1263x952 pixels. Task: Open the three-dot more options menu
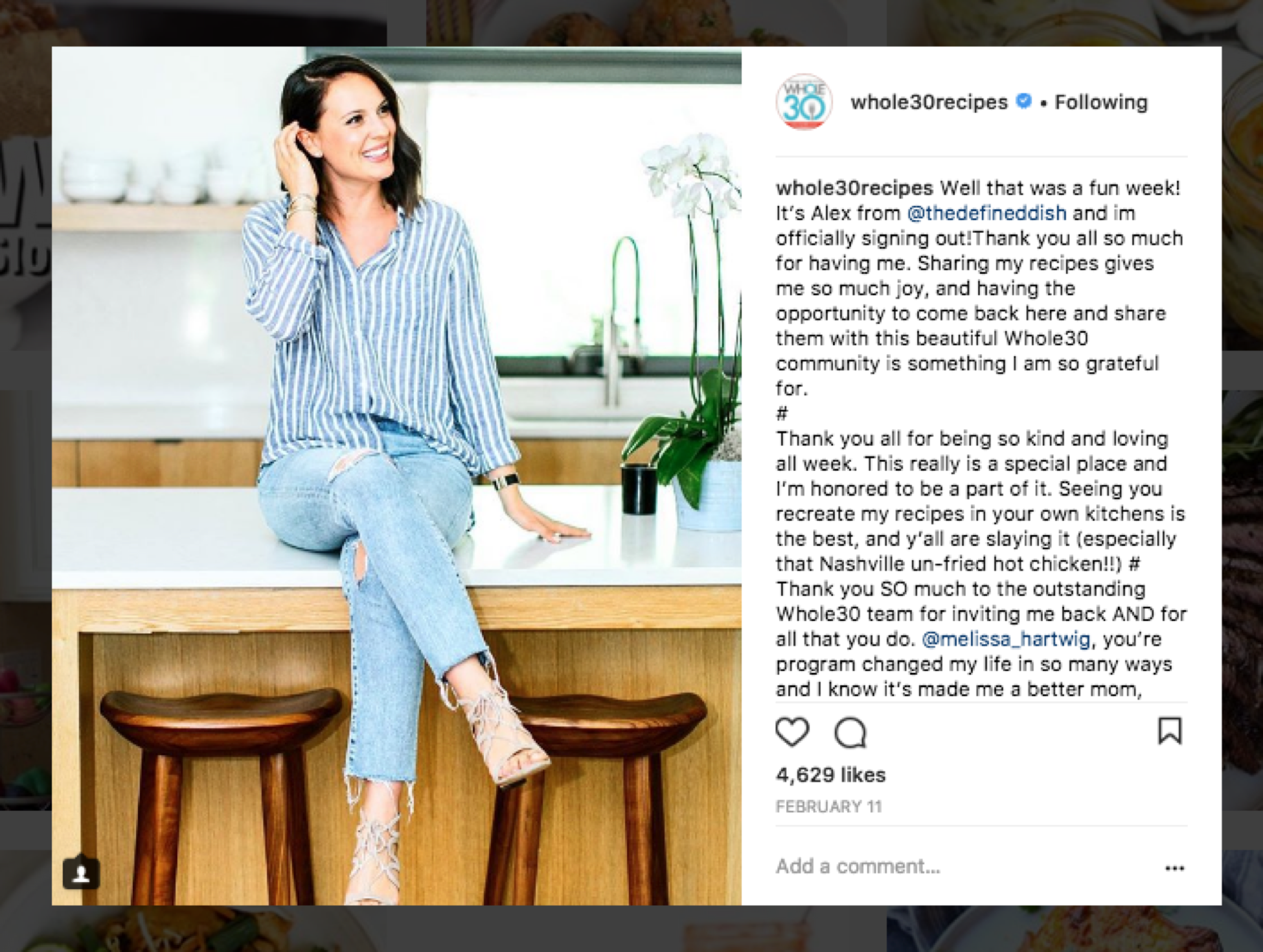coord(1174,868)
